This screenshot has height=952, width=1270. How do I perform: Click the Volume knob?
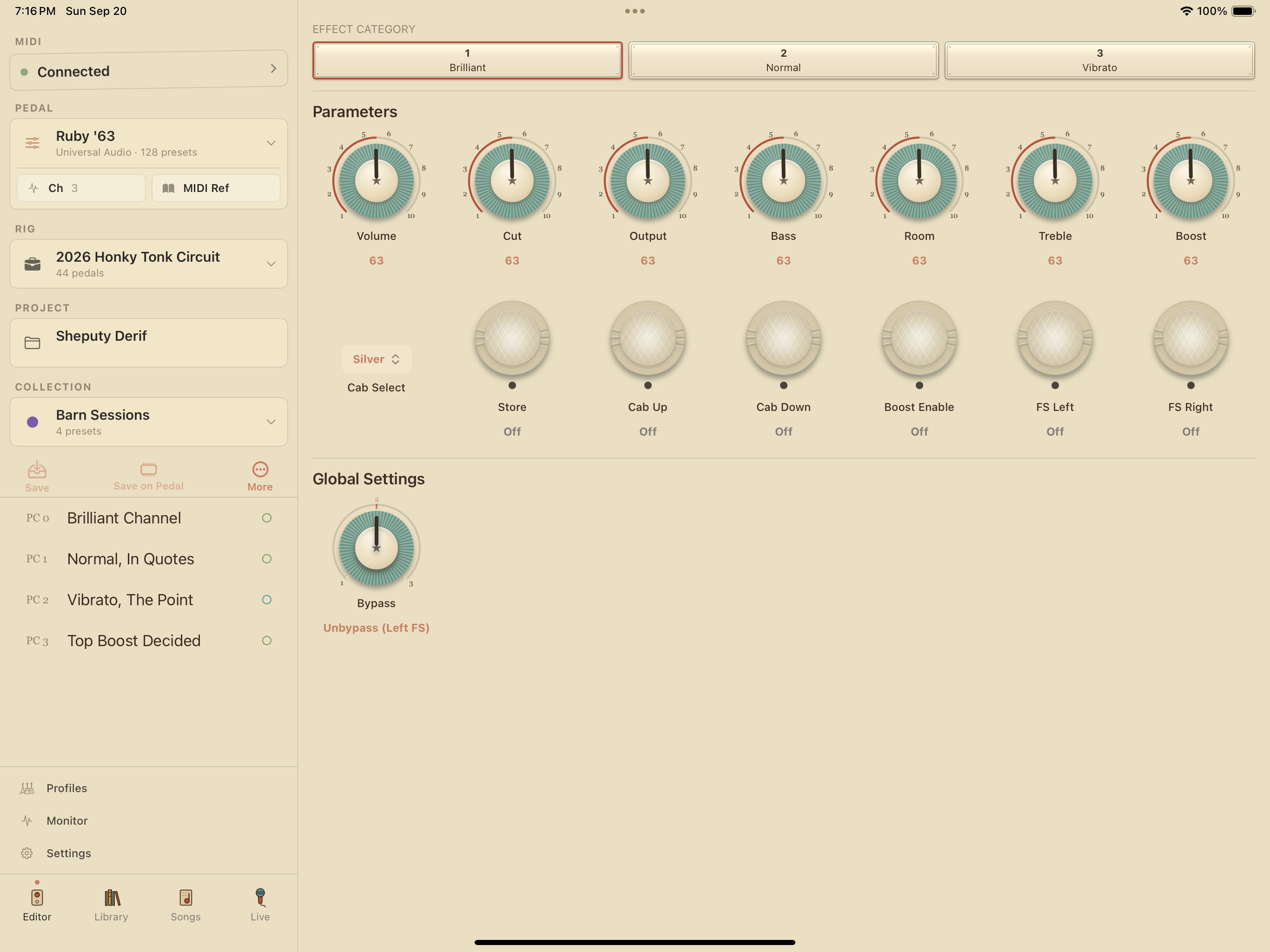click(376, 180)
